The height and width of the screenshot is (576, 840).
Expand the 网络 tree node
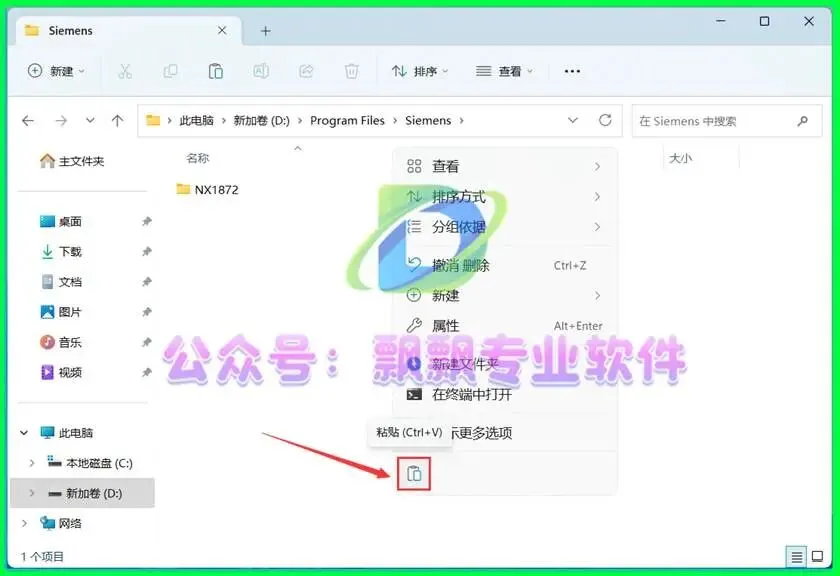coord(24,523)
